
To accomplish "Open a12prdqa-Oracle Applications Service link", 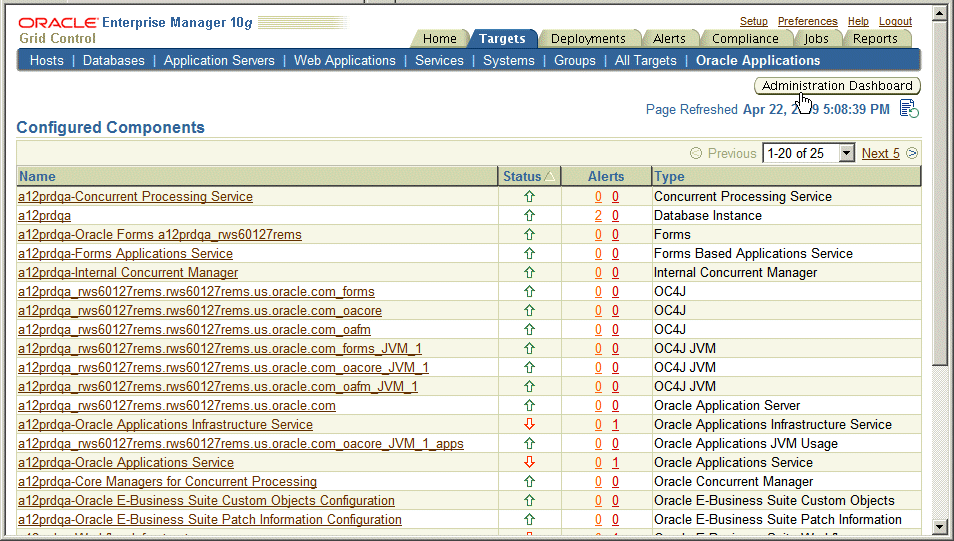I will pos(125,462).
